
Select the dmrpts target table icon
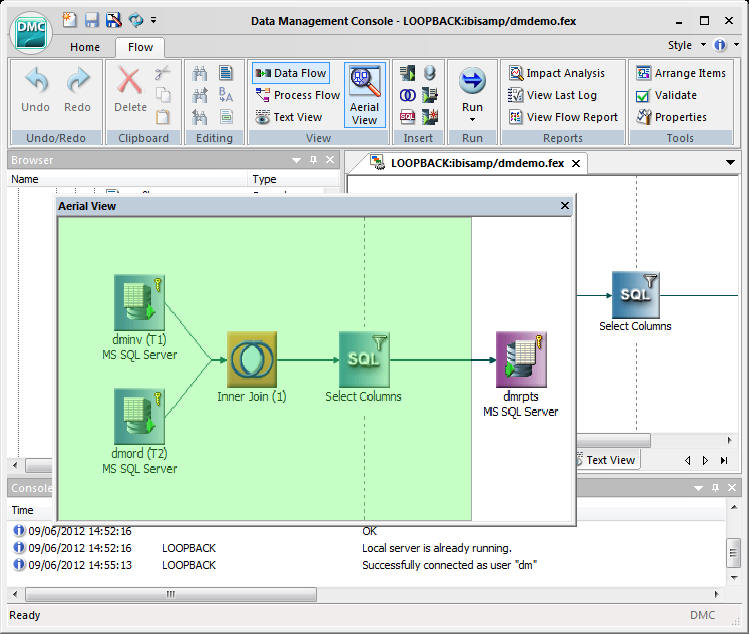coord(521,359)
